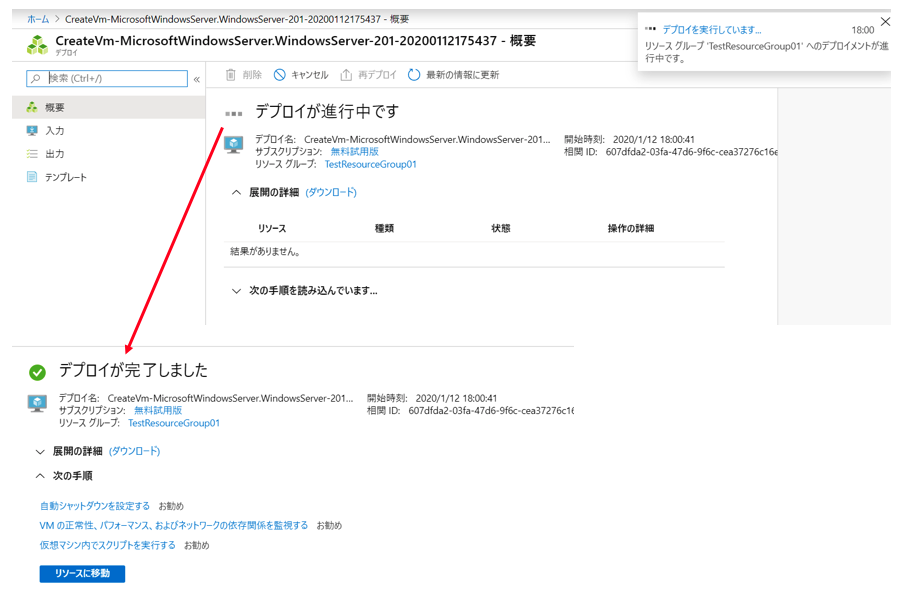Click the 種類 column header

point(384,228)
